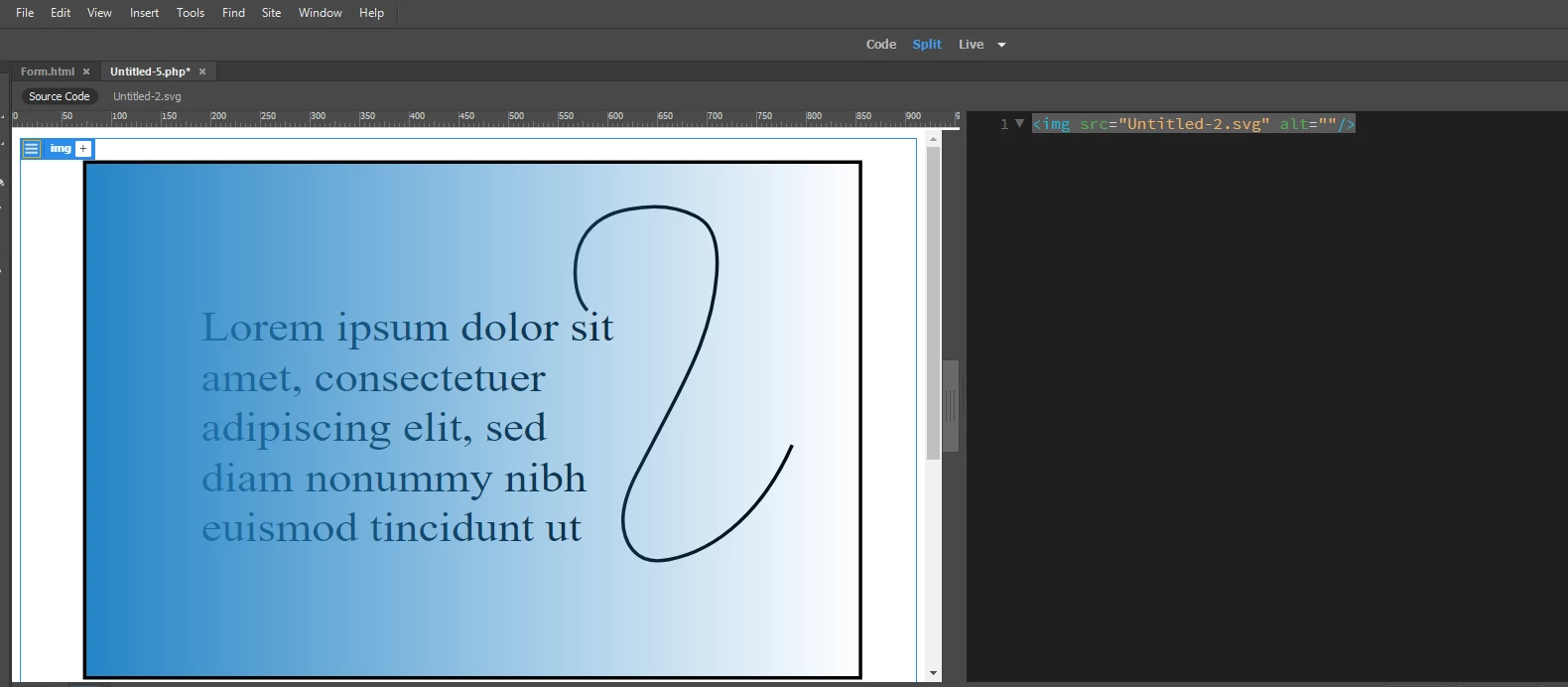Viewport: 1568px width, 687px height.
Task: Switch to the Form.html document tab
Action: (x=48, y=71)
